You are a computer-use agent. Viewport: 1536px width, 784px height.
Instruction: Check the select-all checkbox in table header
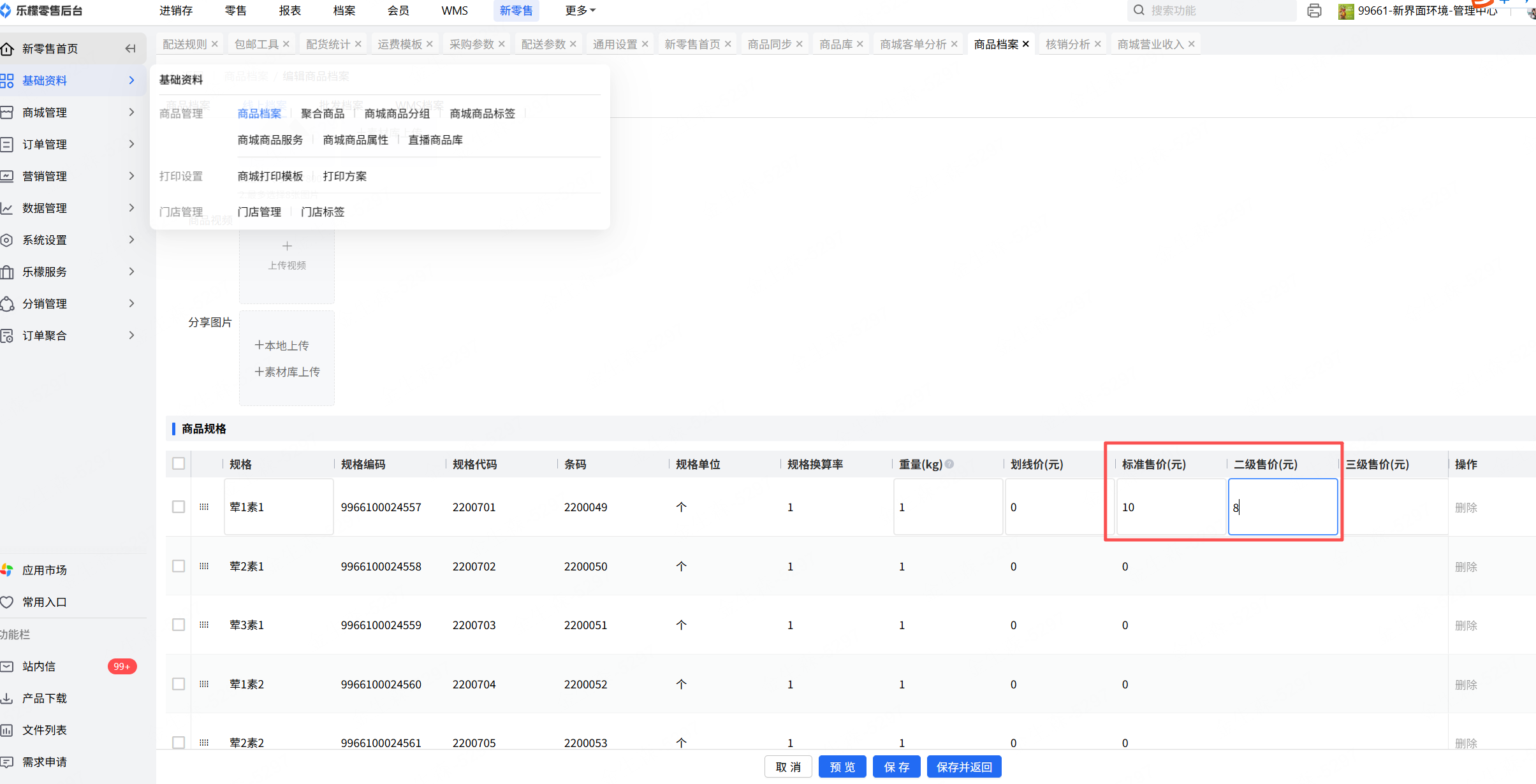[179, 463]
